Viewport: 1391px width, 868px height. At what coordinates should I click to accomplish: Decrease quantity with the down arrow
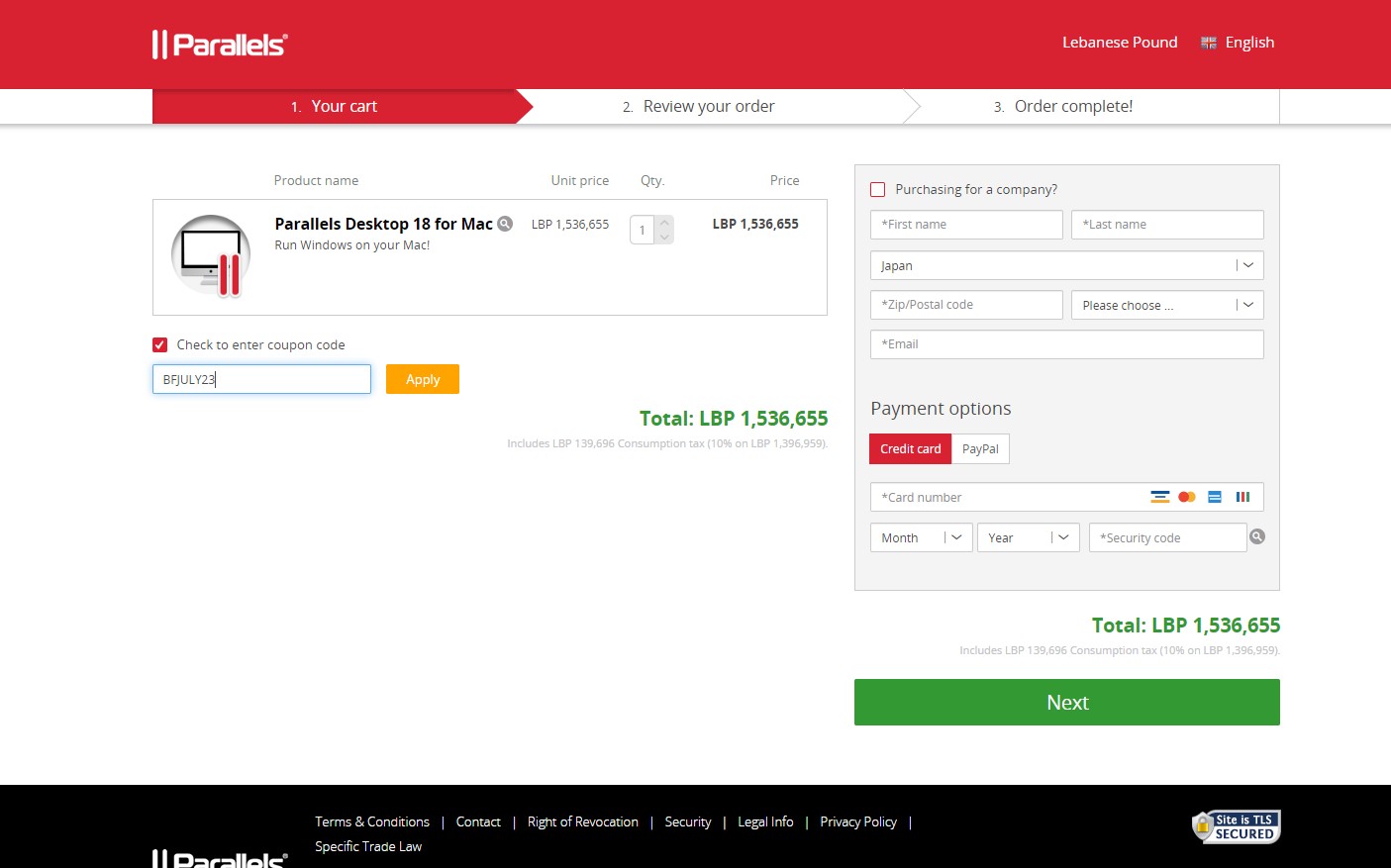[x=665, y=238]
